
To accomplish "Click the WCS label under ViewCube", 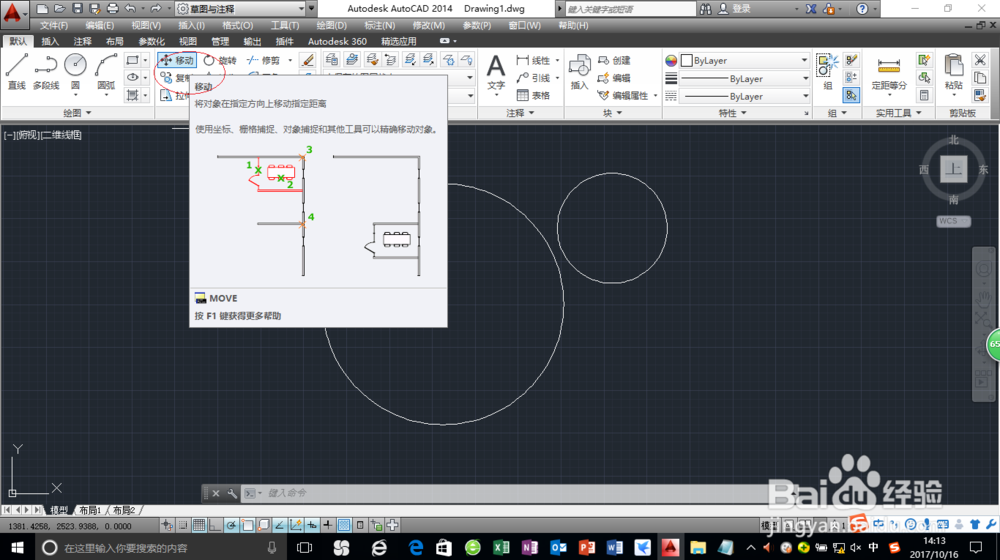I will (x=953, y=221).
